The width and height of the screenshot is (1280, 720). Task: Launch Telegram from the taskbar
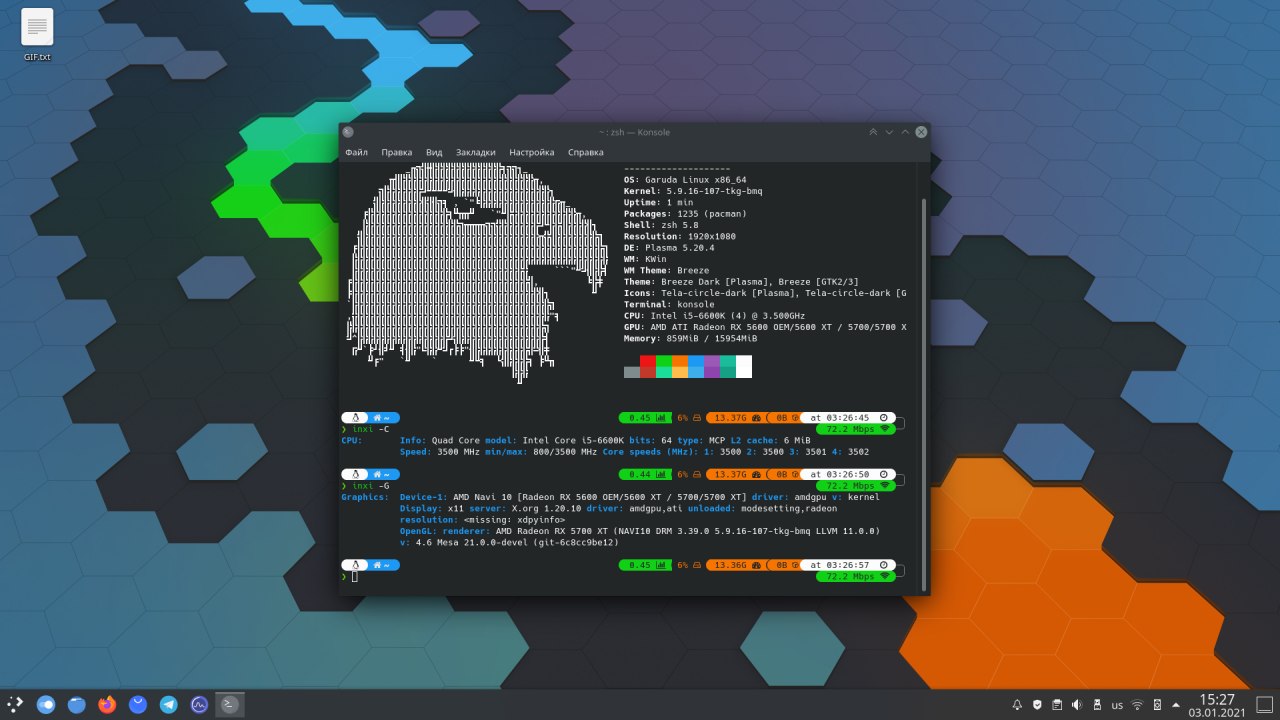coord(169,705)
